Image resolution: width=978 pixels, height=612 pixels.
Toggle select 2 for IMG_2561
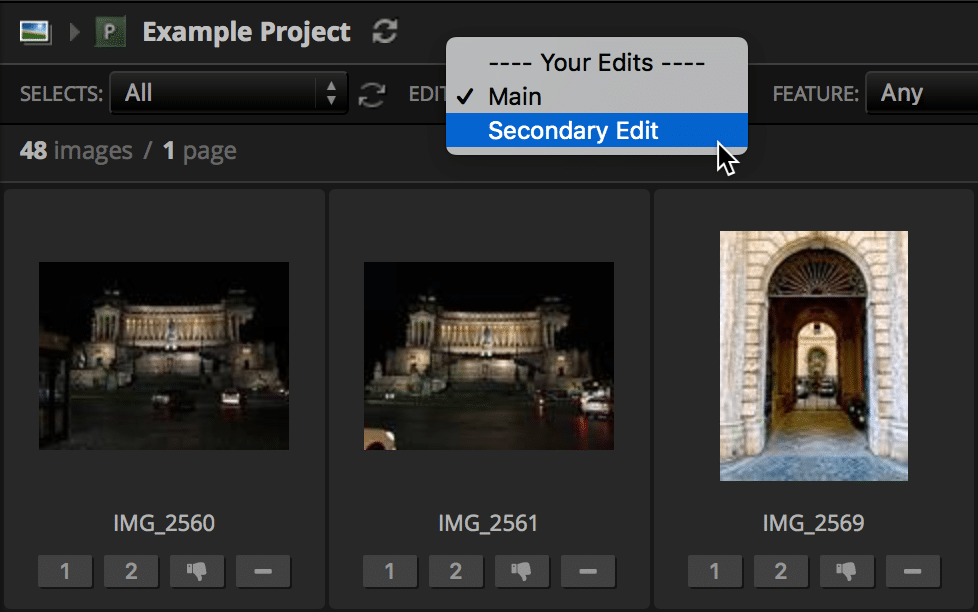point(455,572)
